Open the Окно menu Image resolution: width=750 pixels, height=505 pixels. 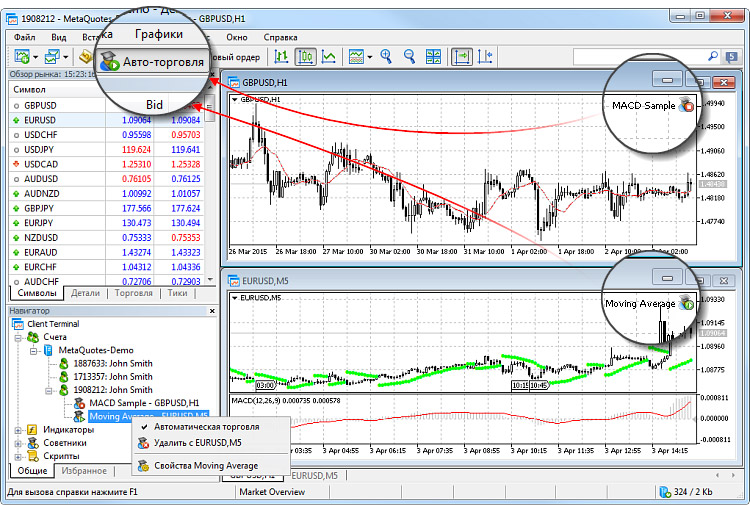click(237, 37)
